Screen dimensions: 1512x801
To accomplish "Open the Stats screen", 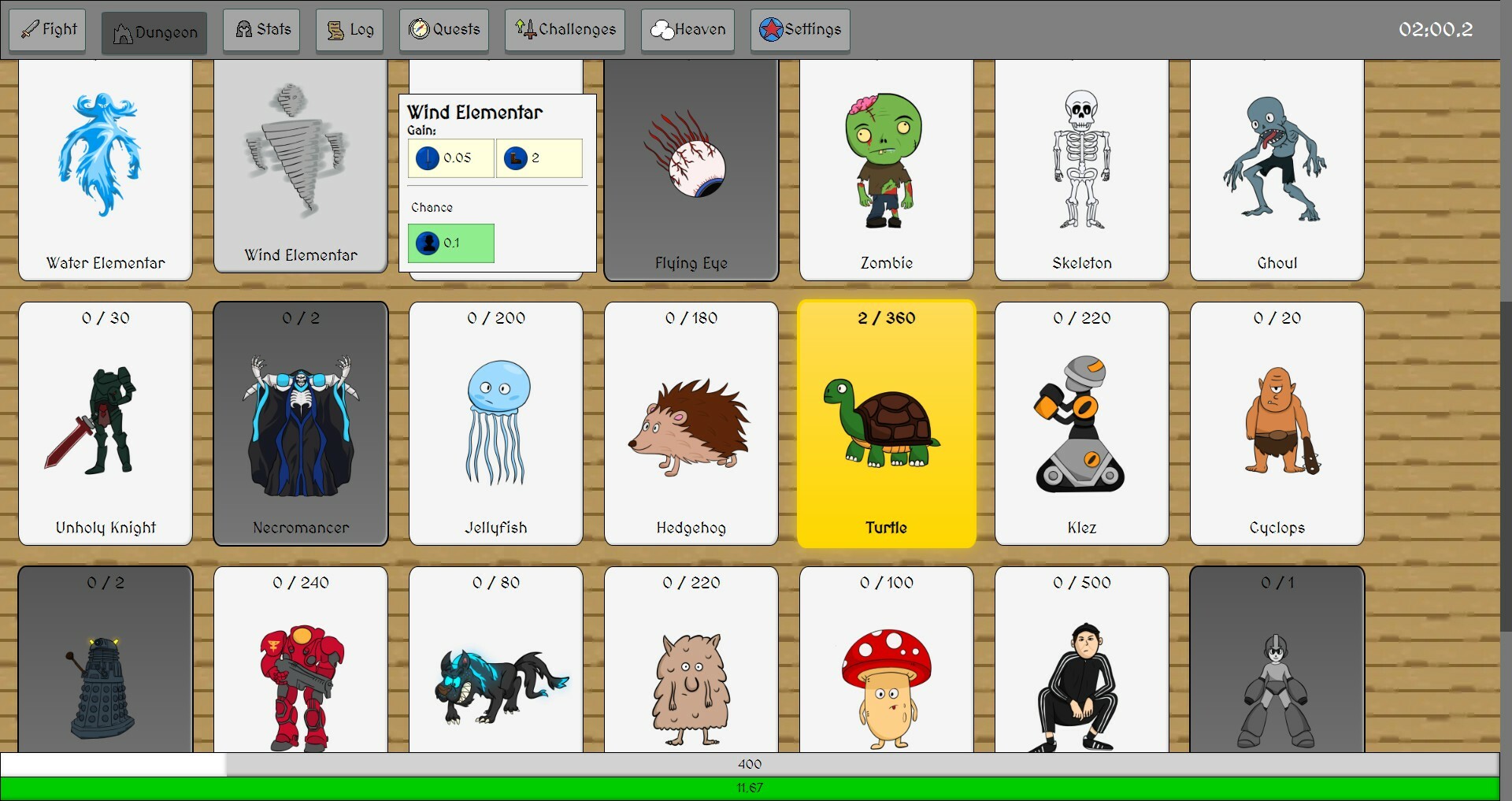I will click(x=261, y=30).
